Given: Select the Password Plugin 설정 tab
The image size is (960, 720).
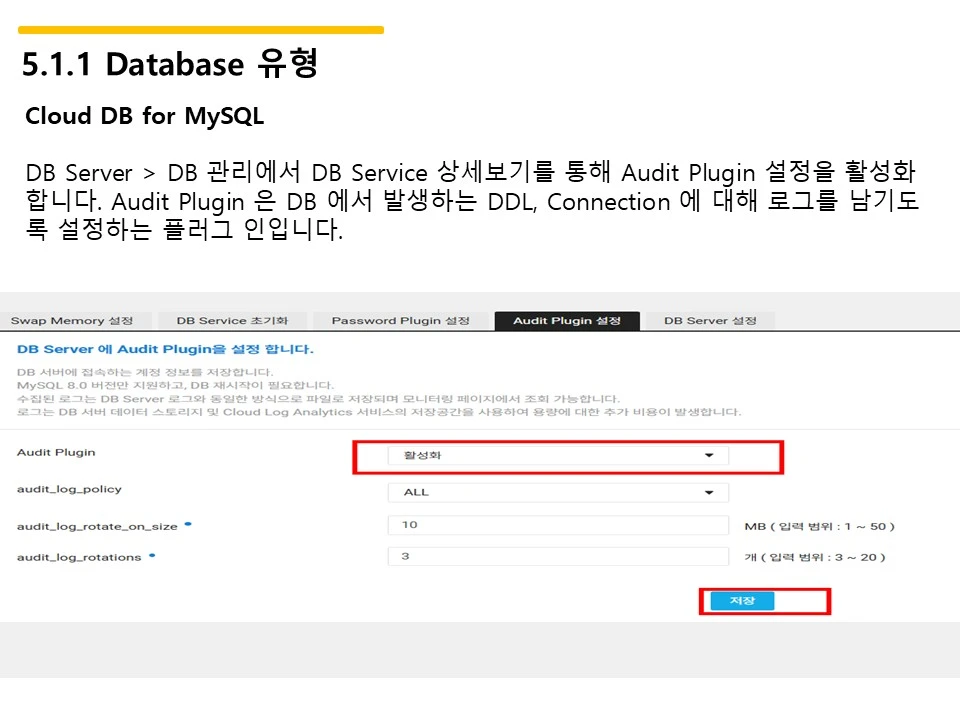Looking at the screenshot, I should [400, 321].
